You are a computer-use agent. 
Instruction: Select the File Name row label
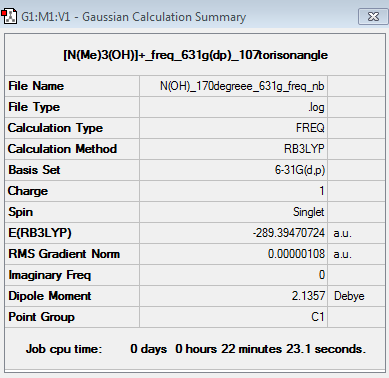(36, 86)
